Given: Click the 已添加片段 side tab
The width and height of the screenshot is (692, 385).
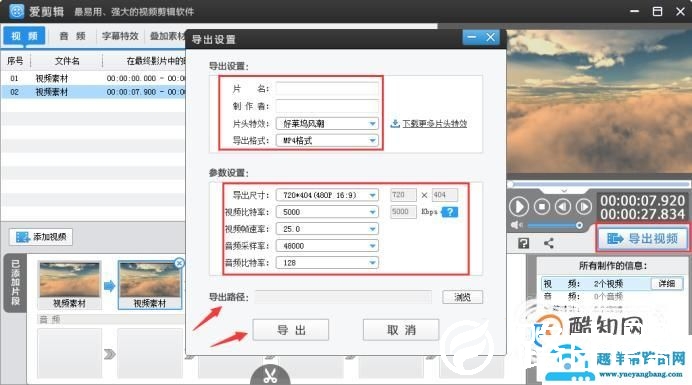Looking at the screenshot, I should coord(15,283).
